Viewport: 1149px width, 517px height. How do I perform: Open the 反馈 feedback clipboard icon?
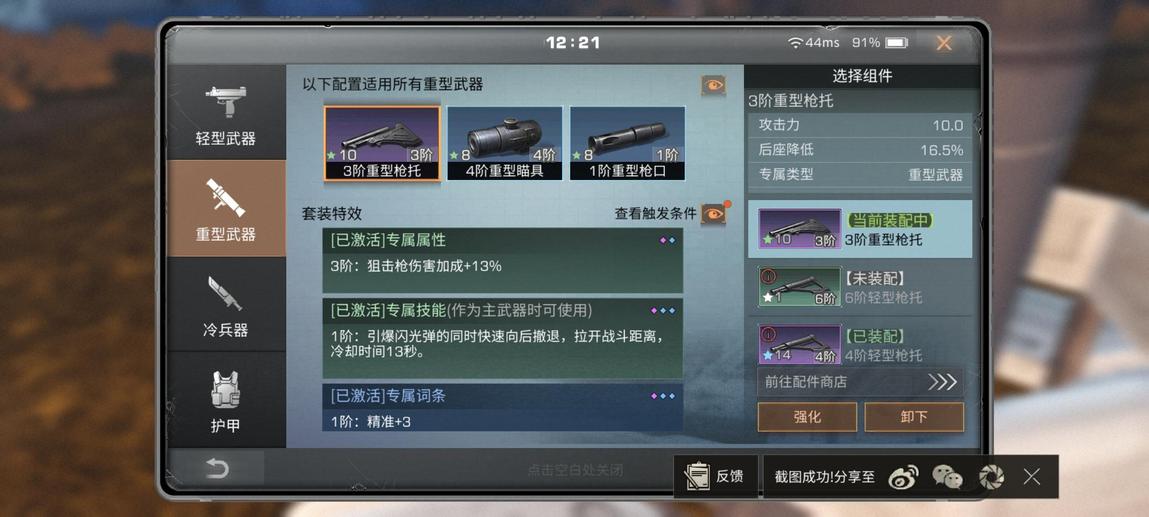point(697,477)
